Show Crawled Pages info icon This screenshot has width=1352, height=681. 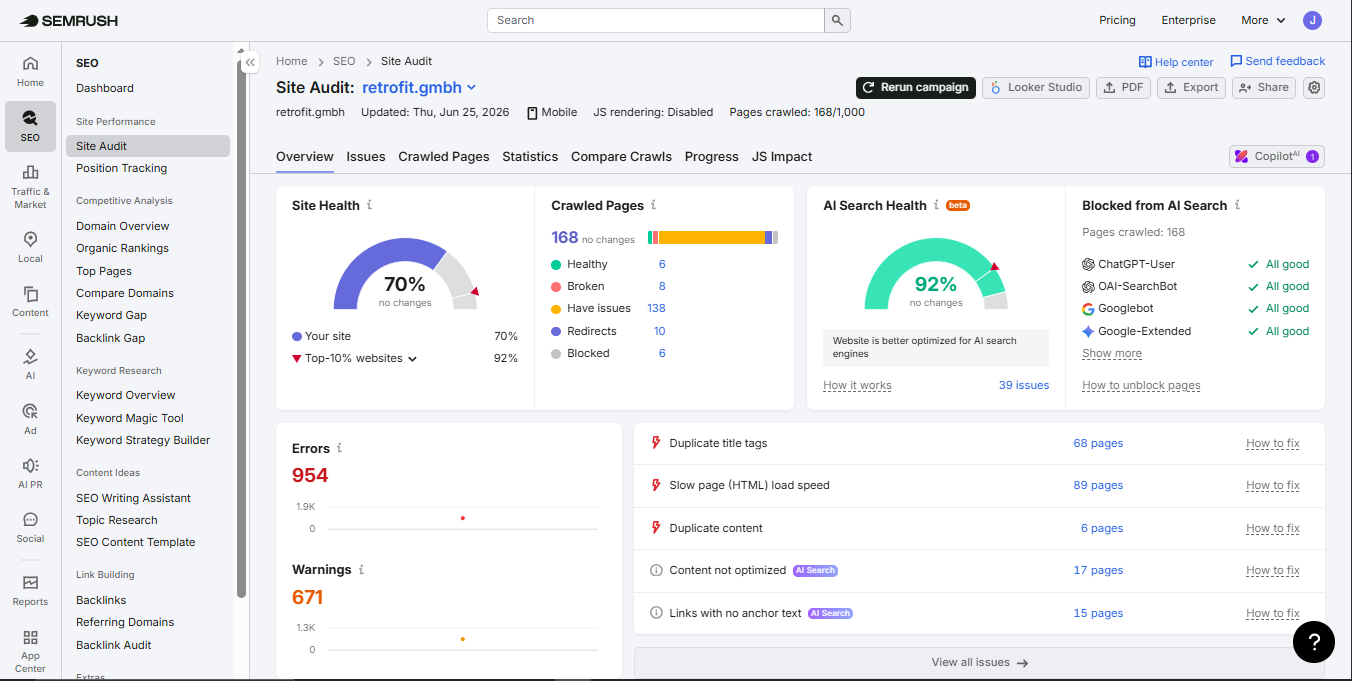[x=653, y=205]
